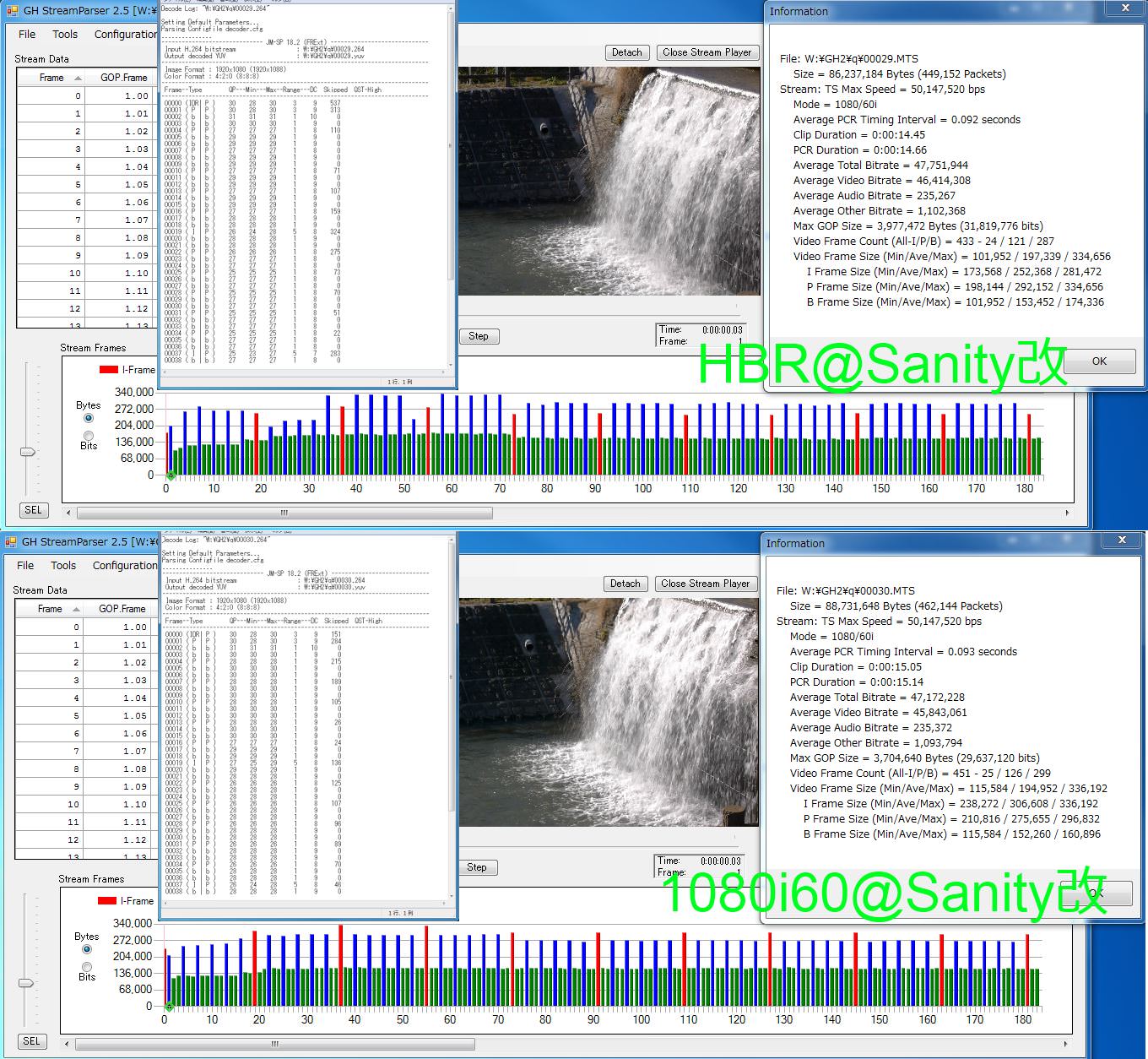Click Close Stream Player in the lower window

(x=706, y=584)
